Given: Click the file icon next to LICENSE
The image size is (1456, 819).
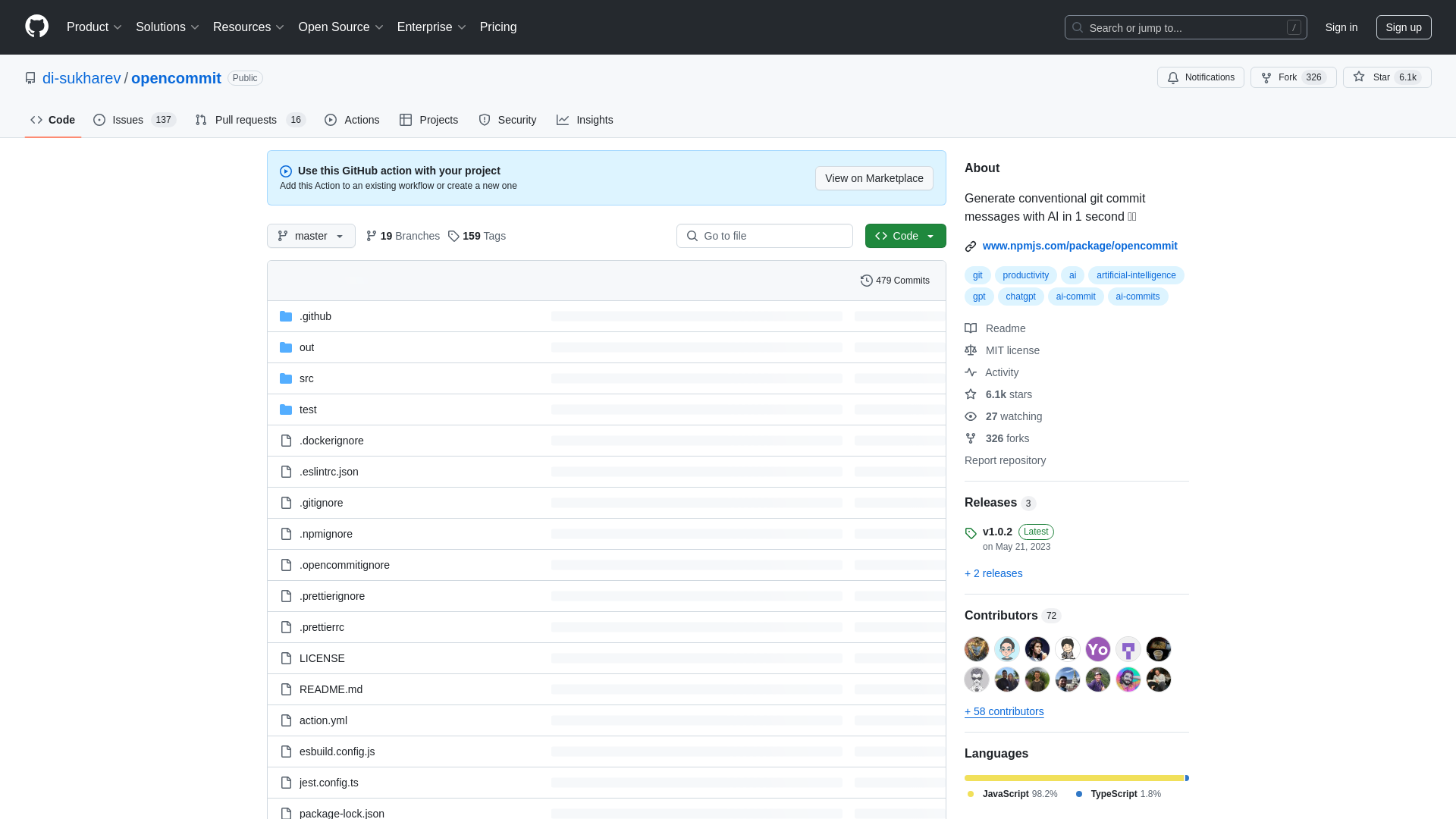Looking at the screenshot, I should point(286,658).
